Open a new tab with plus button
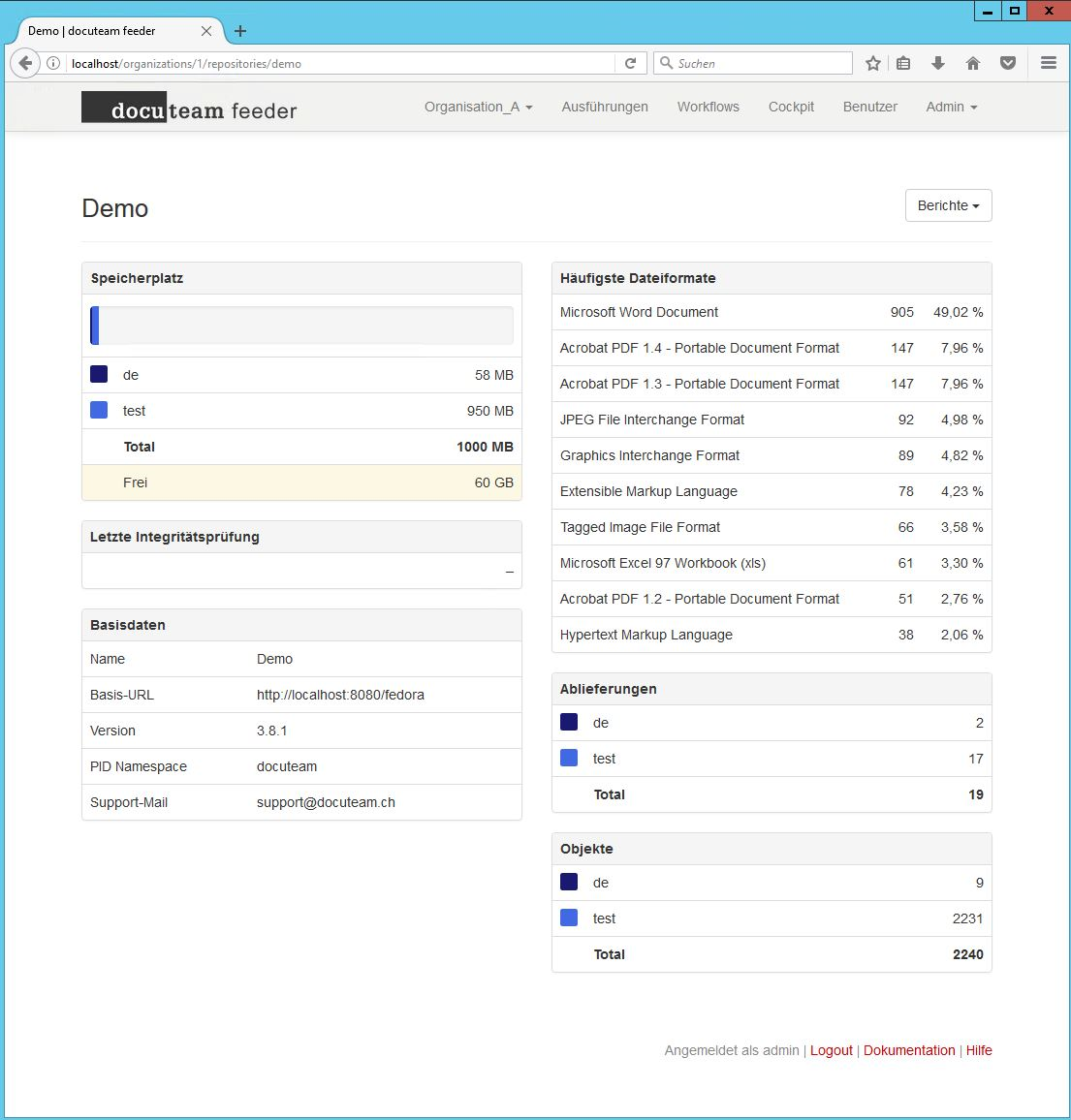Screen dimensions: 1071x1120 coord(240,31)
